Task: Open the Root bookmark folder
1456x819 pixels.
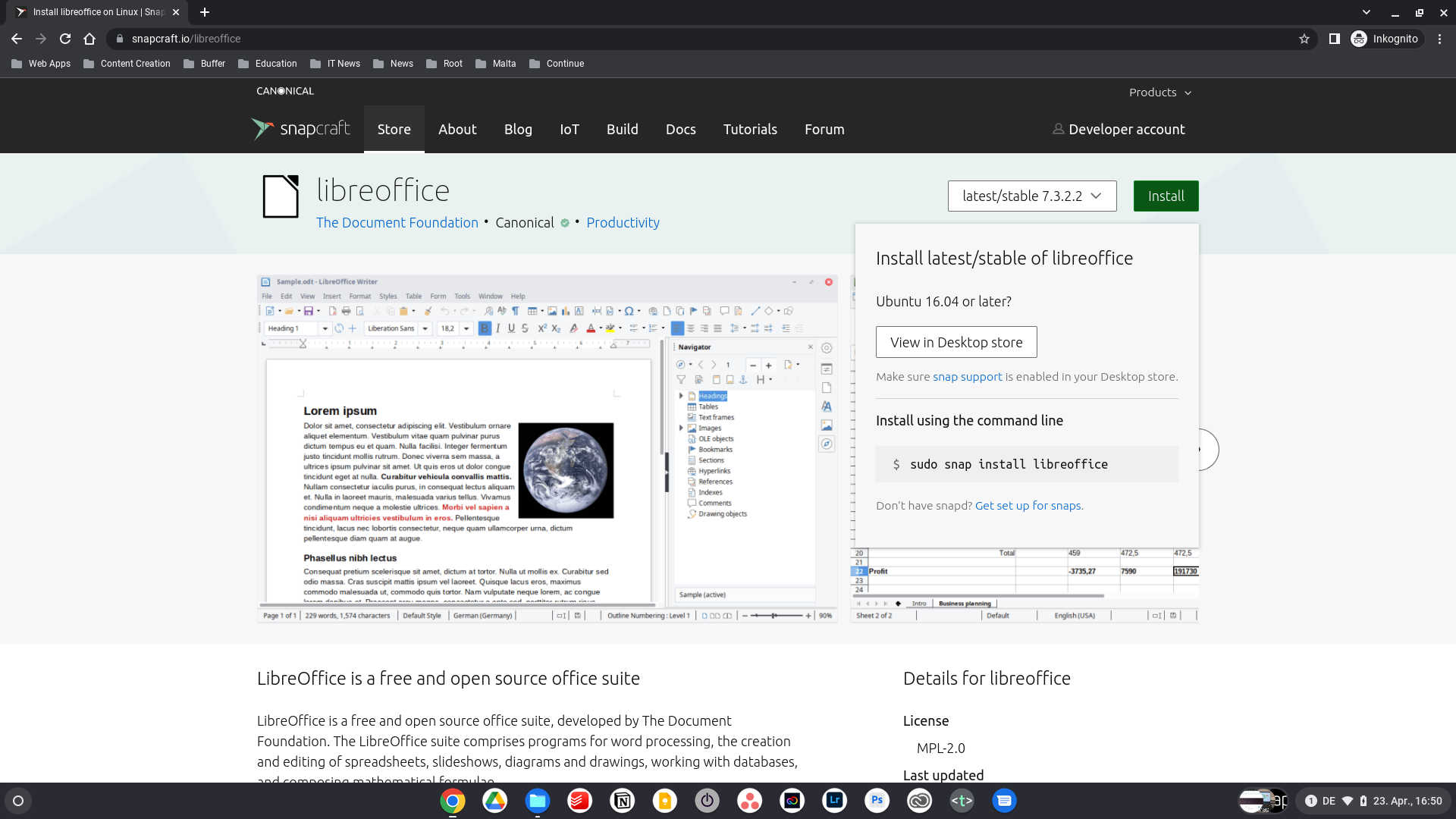Action: (x=444, y=64)
